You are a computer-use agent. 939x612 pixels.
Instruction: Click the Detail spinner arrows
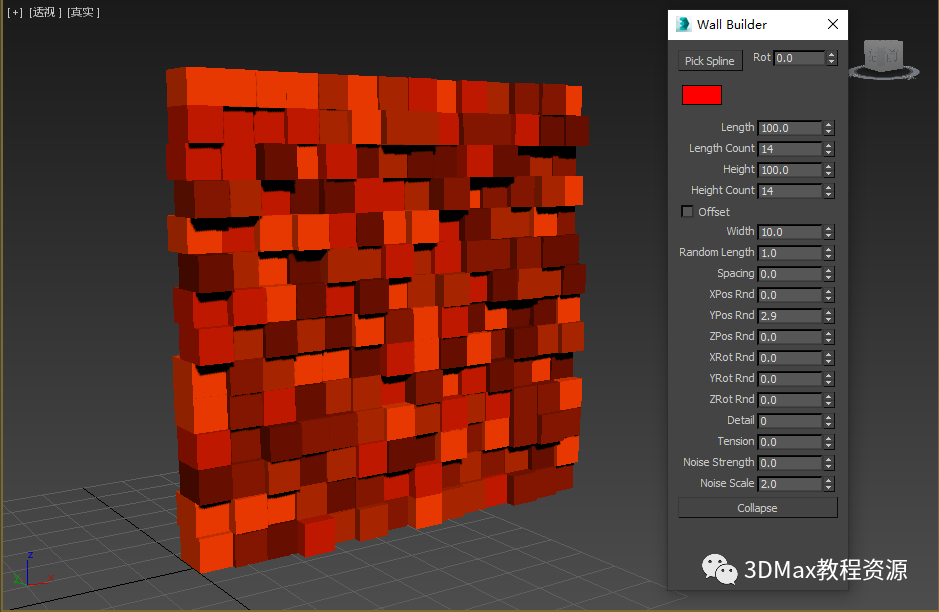click(x=829, y=421)
